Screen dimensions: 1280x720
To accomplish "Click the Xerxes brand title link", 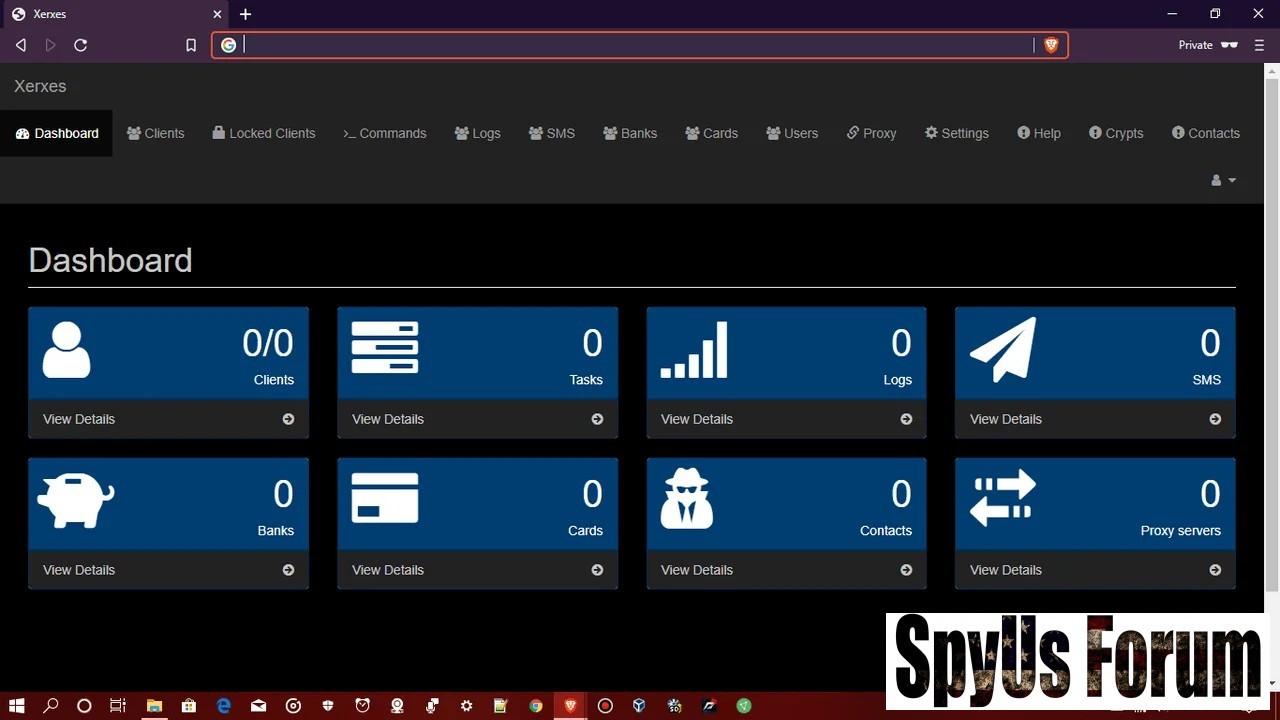I will 40,86.
